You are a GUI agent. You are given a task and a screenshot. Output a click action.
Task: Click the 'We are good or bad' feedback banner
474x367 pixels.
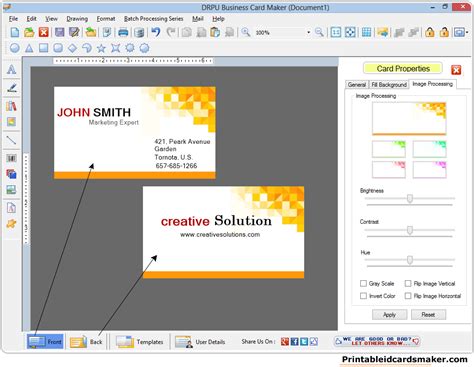coord(377,341)
